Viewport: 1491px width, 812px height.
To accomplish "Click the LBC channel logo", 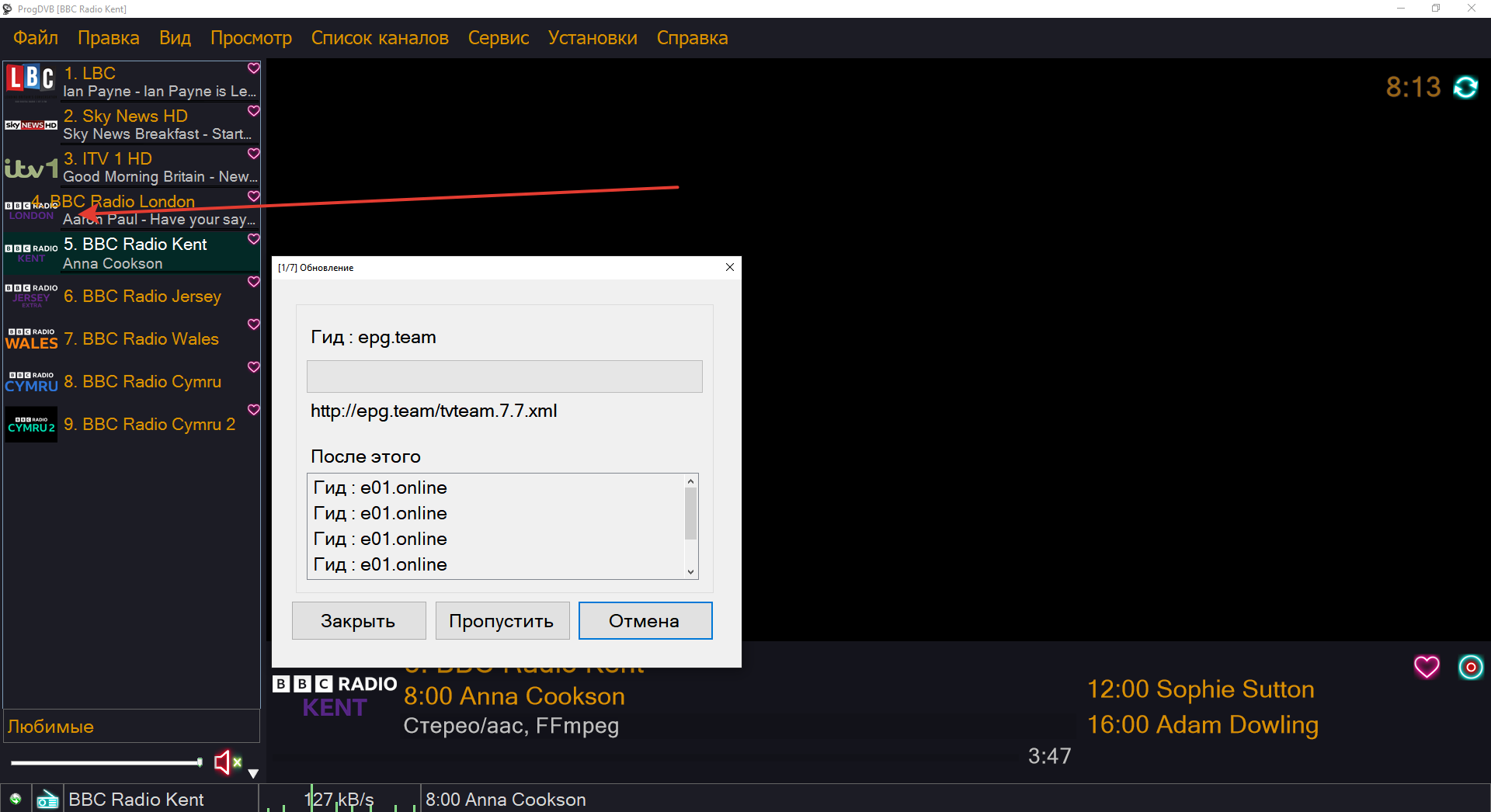I will [31, 80].
